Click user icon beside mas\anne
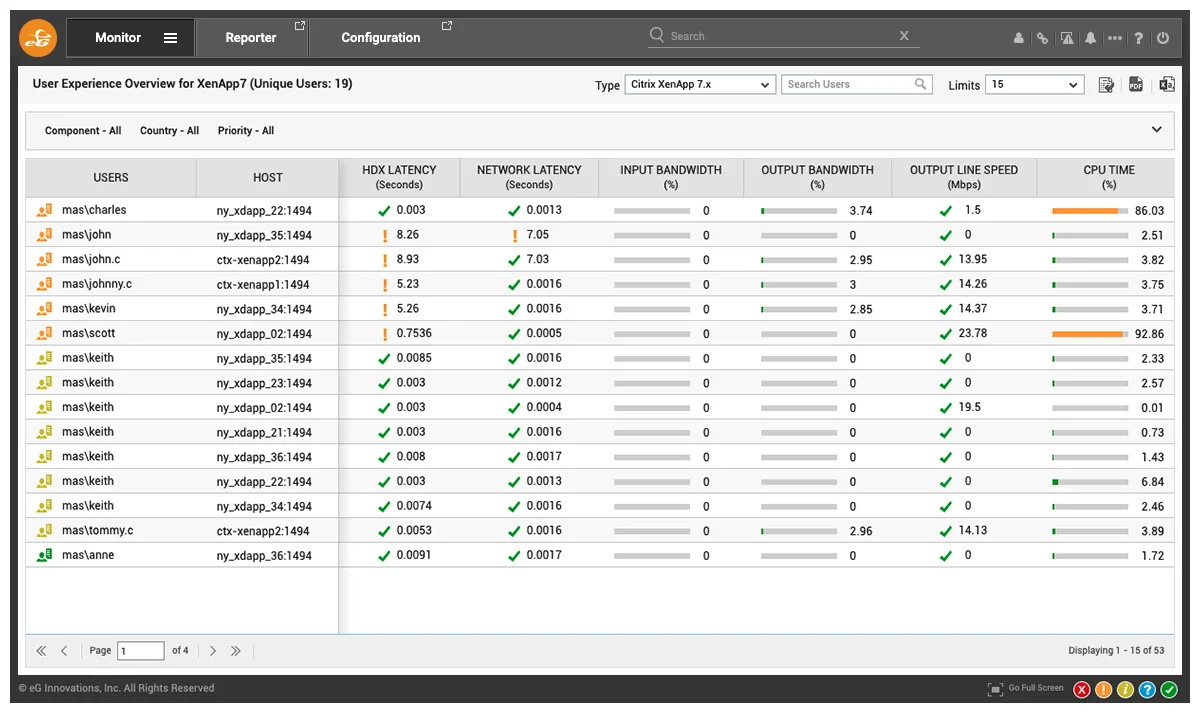This screenshot has width=1200, height=713. coord(44,555)
